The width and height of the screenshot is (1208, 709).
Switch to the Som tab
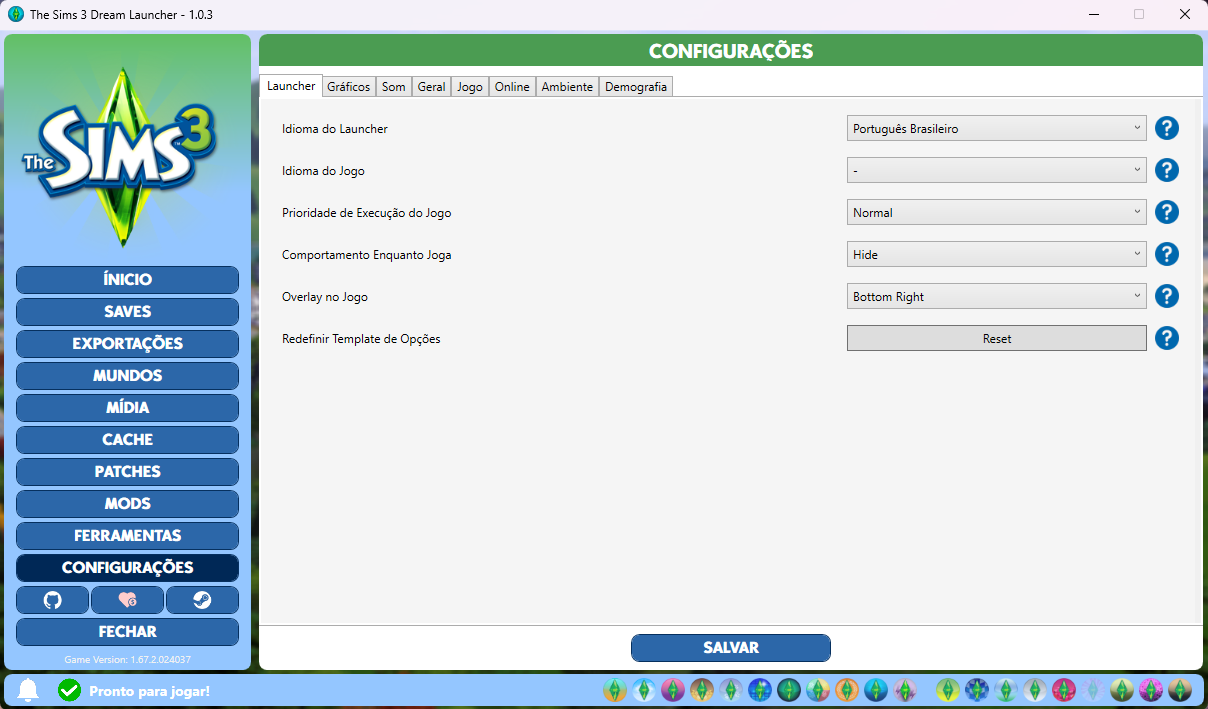[x=394, y=87]
